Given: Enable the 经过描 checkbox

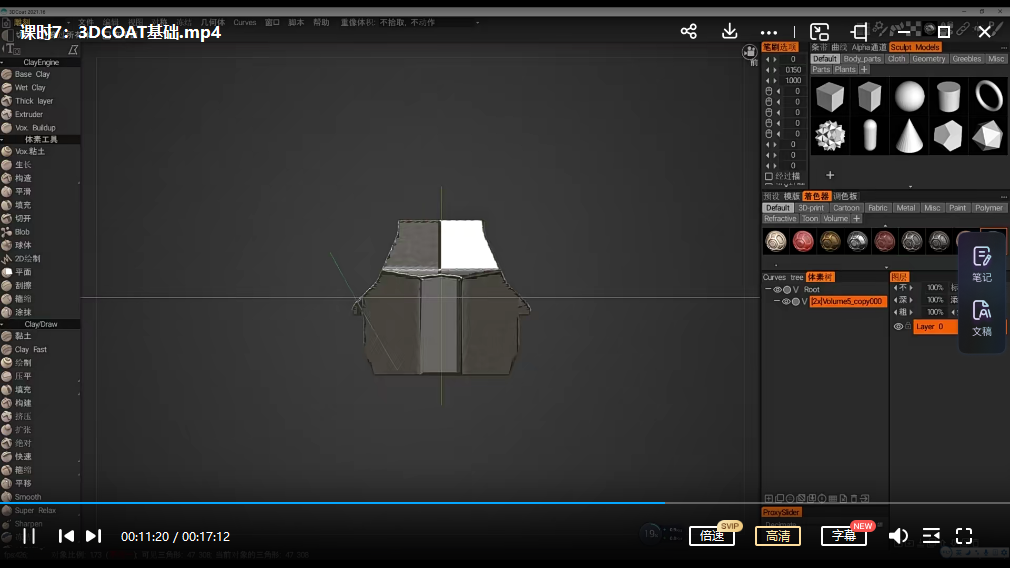Looking at the screenshot, I should tap(768, 176).
